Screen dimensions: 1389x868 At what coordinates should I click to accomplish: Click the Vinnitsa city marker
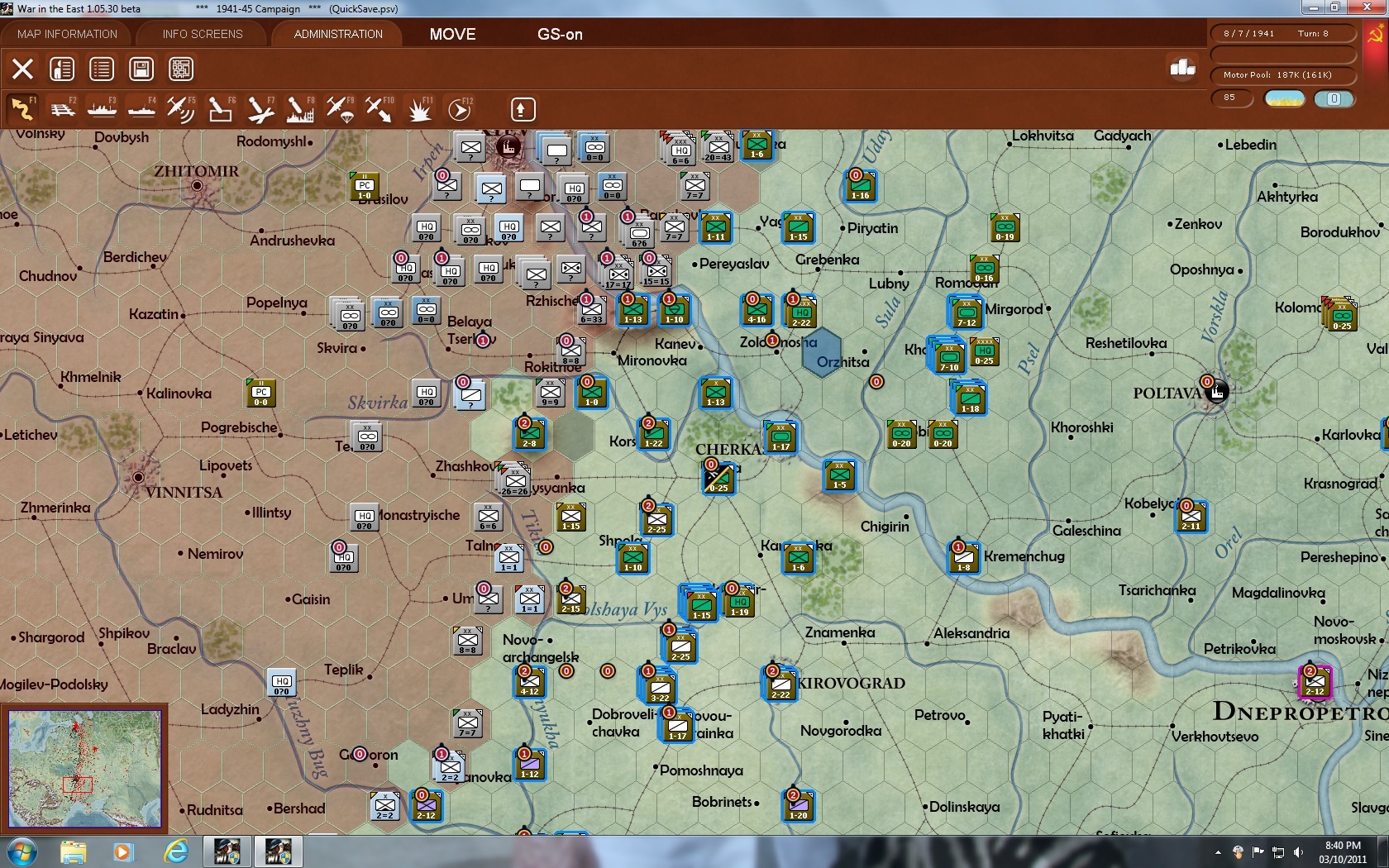[138, 477]
